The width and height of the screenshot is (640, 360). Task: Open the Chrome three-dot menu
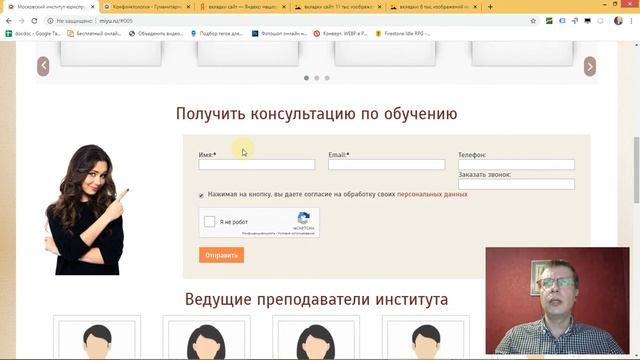631,21
